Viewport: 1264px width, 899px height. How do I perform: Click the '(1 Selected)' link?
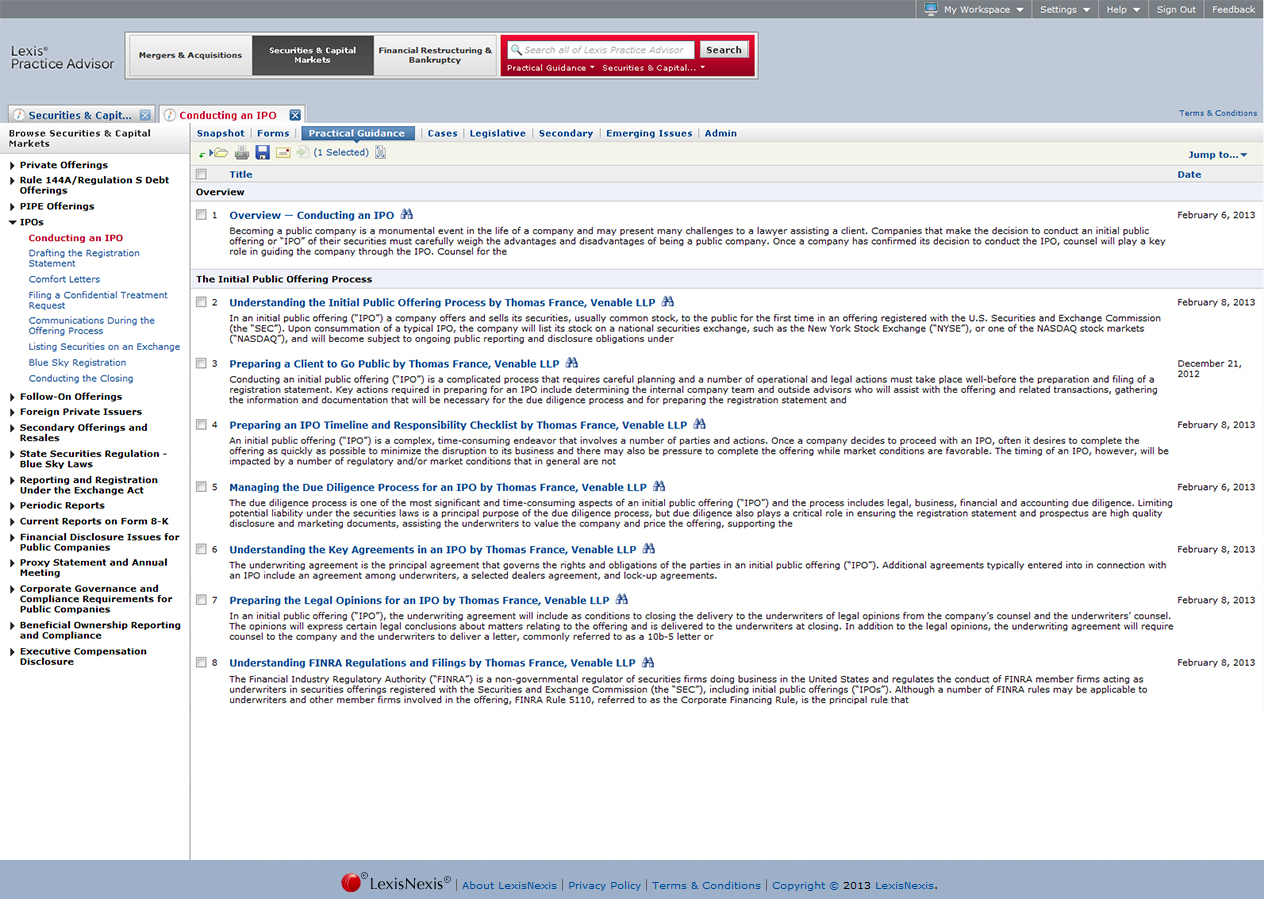tap(341, 153)
